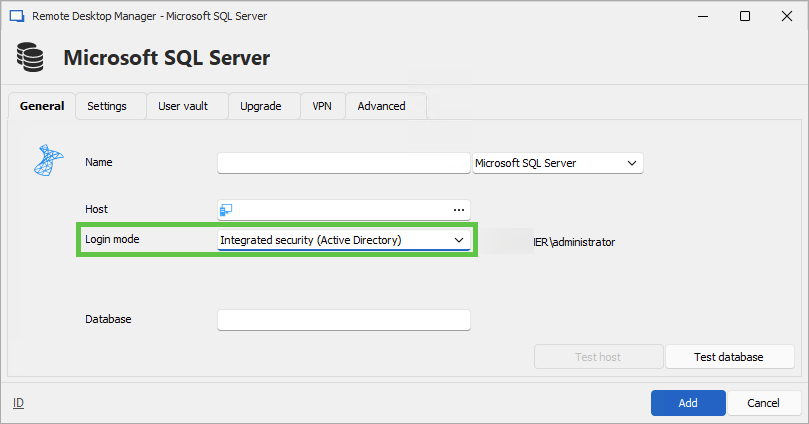The height and width of the screenshot is (424, 809).
Task: Open the VPN tab
Action: click(x=322, y=106)
